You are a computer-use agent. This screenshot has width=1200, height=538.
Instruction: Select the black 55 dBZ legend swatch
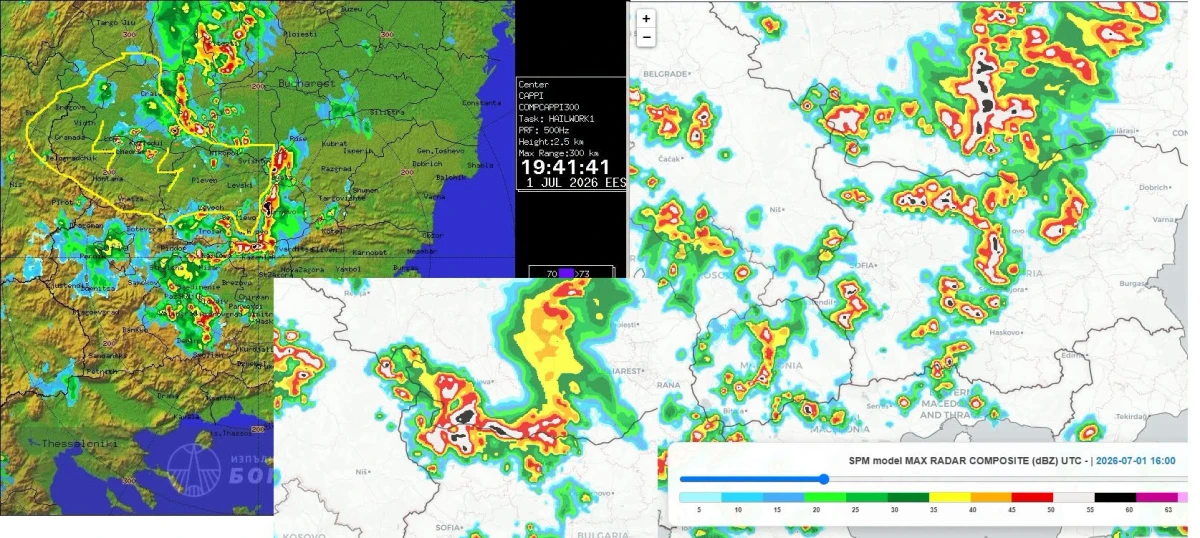(x=1115, y=496)
